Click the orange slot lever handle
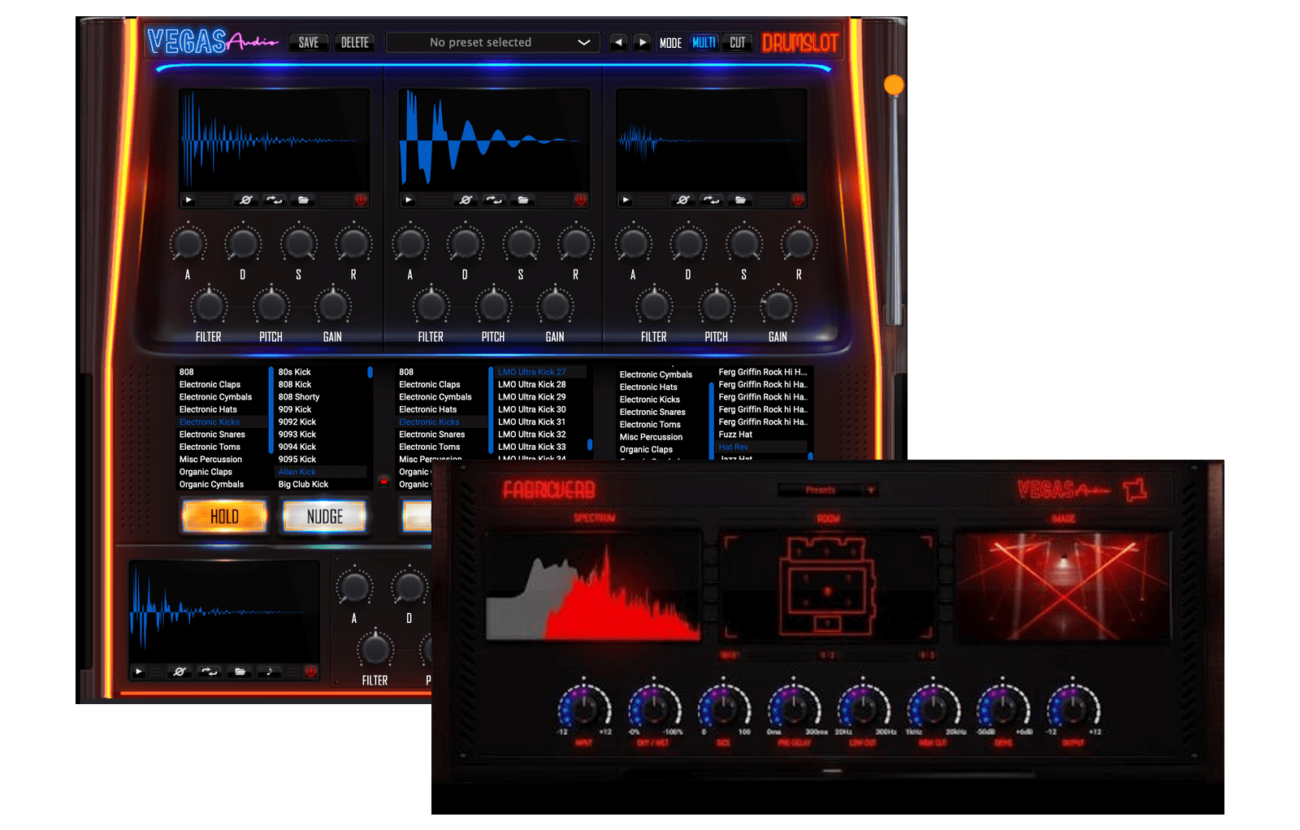Image resolution: width=1300 pixels, height=830 pixels. pos(894,86)
